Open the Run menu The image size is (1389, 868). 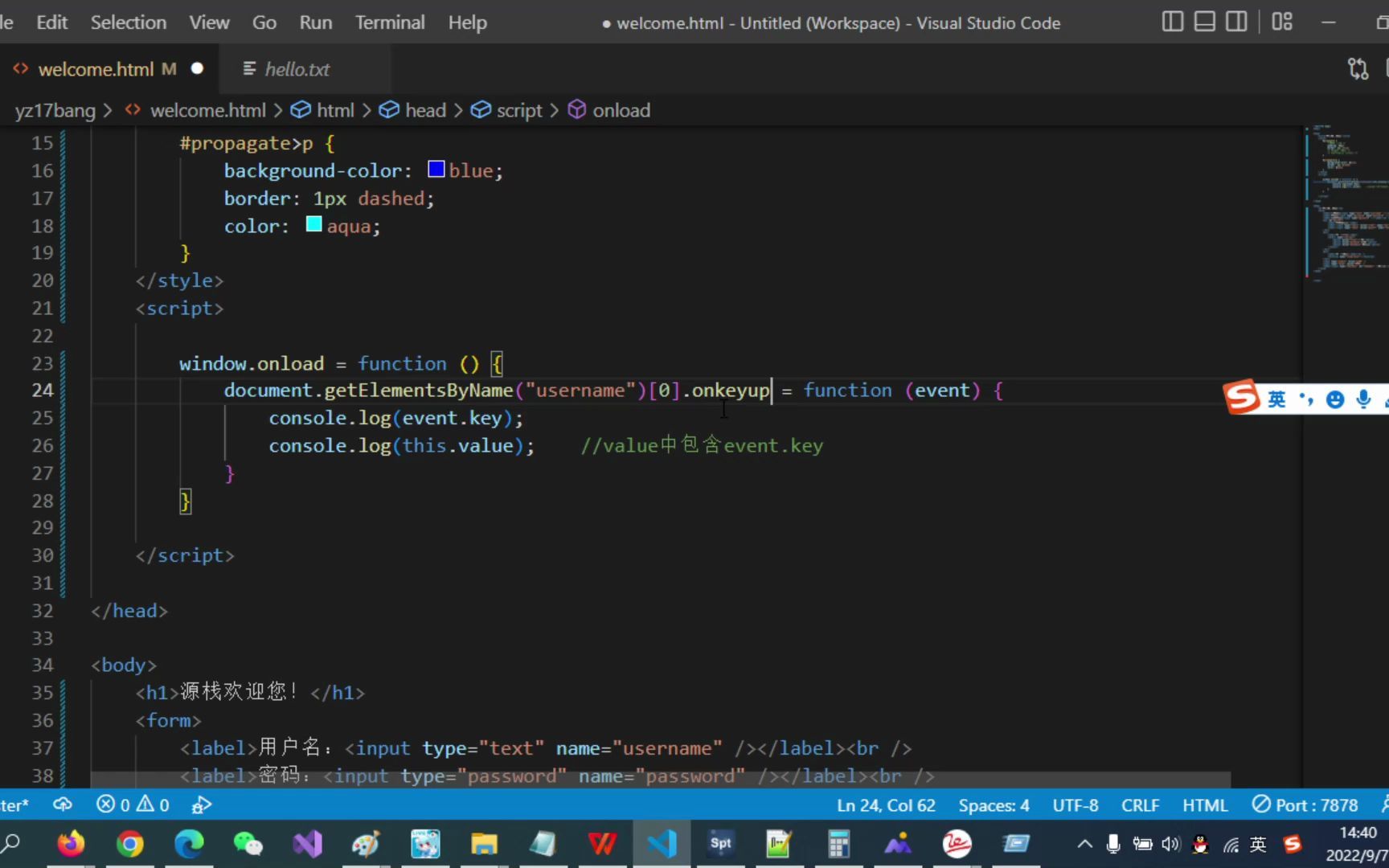pos(316,23)
